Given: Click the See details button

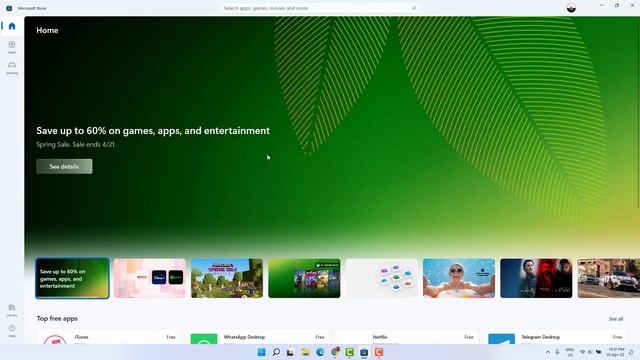Looking at the screenshot, I should point(64,166).
